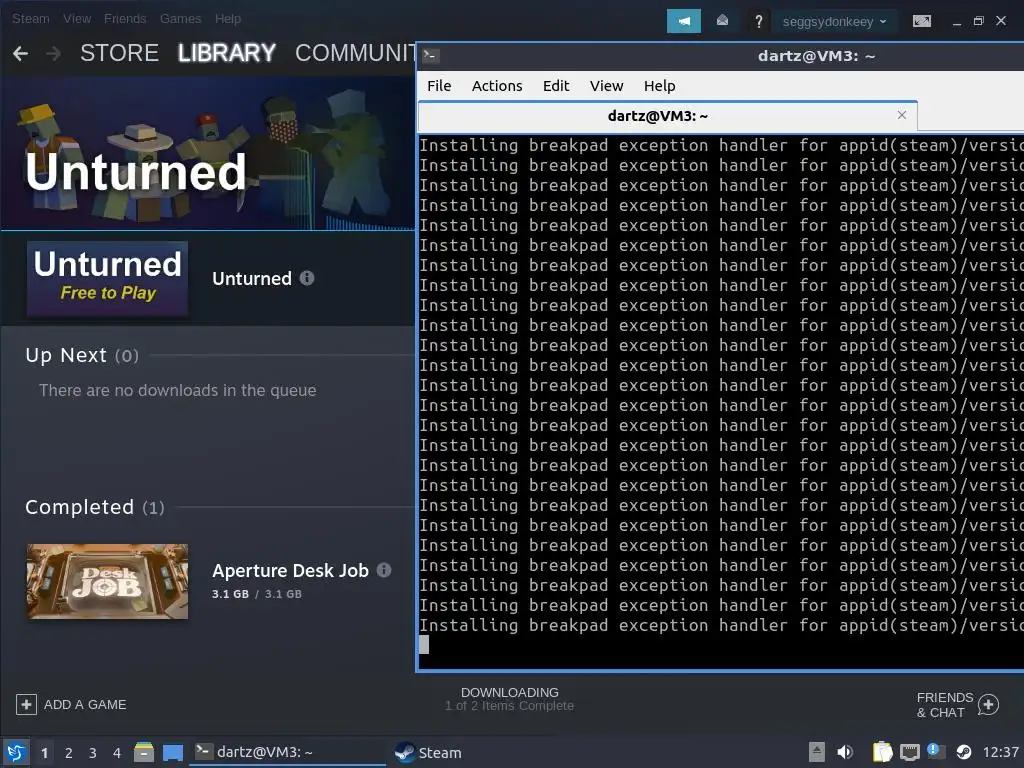Expand the seggsydonkeey account dropdown

click(834, 22)
